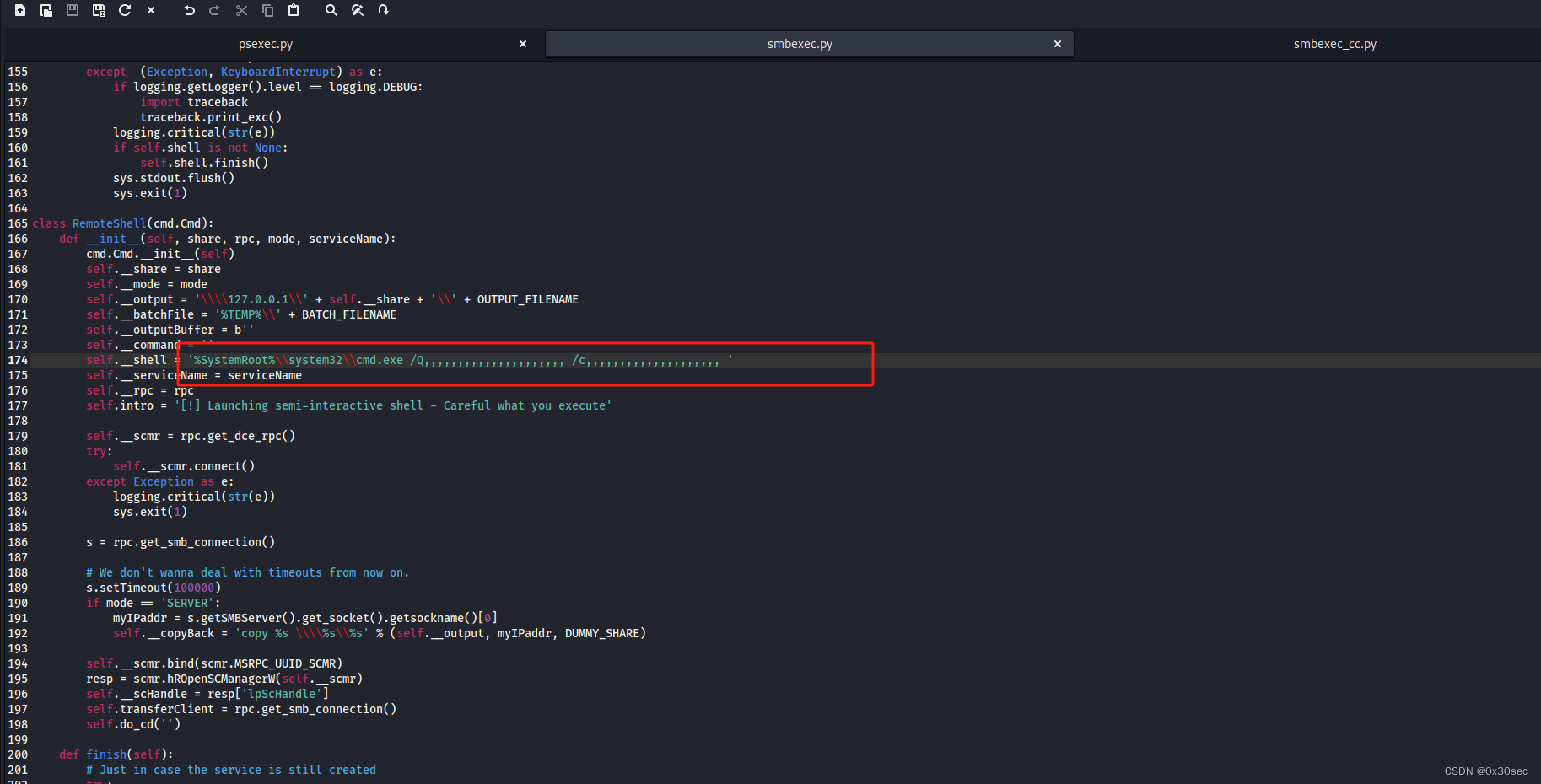
Task: Click "resp['lpScHandle']" assignment line
Action: (x=207, y=694)
